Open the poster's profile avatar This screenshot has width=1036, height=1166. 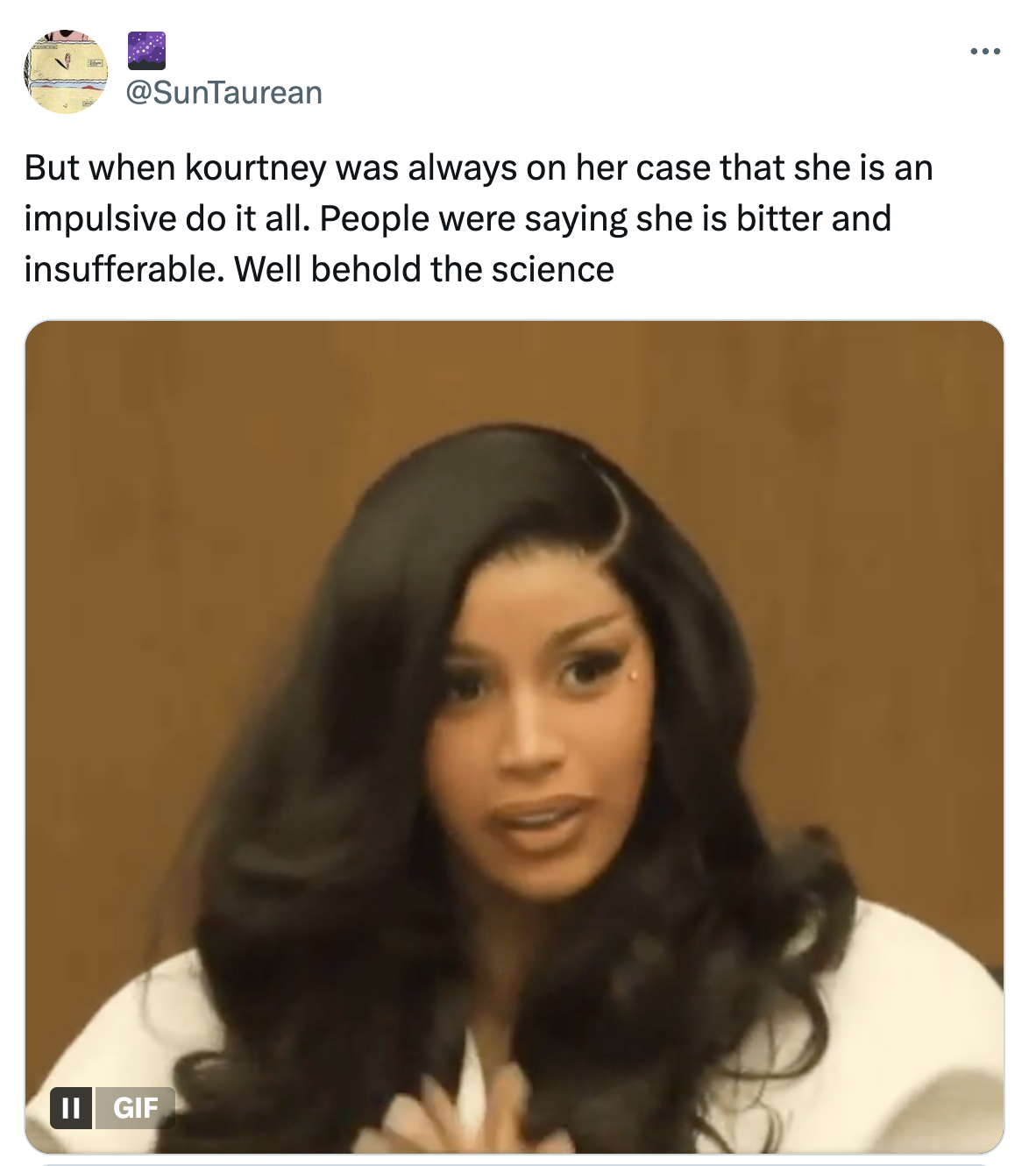click(x=65, y=72)
